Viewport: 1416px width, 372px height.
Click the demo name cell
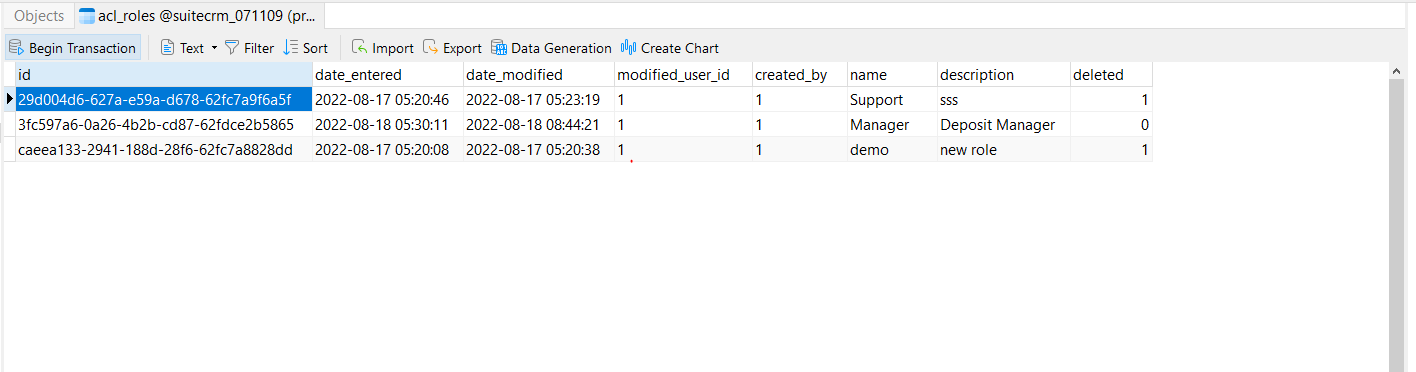[892, 150]
